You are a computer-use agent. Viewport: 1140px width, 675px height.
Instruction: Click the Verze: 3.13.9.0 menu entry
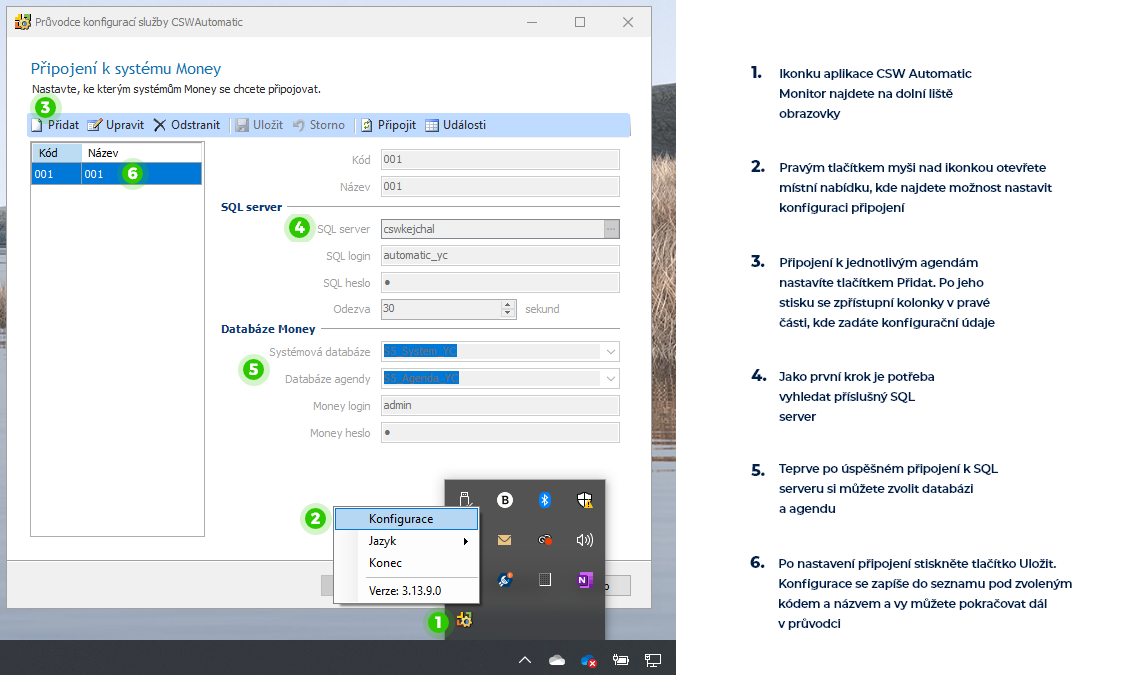406,591
